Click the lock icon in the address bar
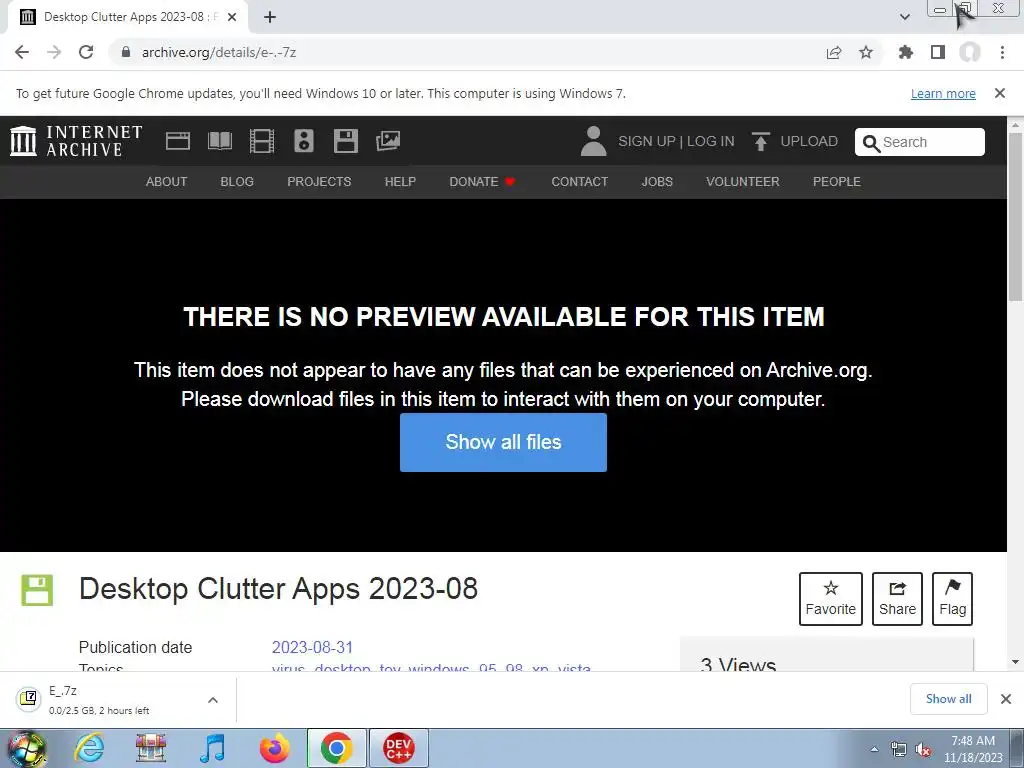This screenshot has height=768, width=1024. click(x=126, y=52)
